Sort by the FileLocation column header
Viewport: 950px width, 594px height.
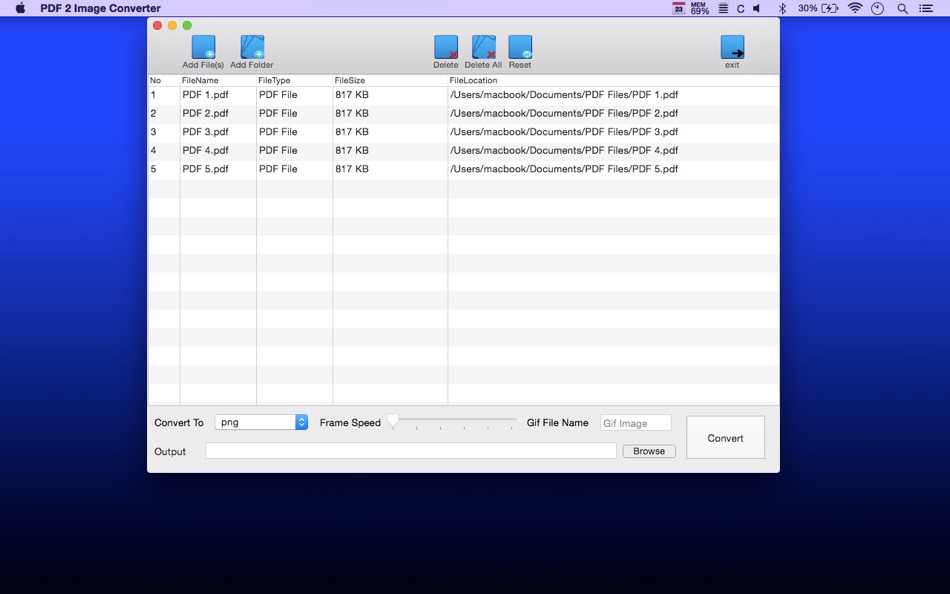pyautogui.click(x=473, y=80)
